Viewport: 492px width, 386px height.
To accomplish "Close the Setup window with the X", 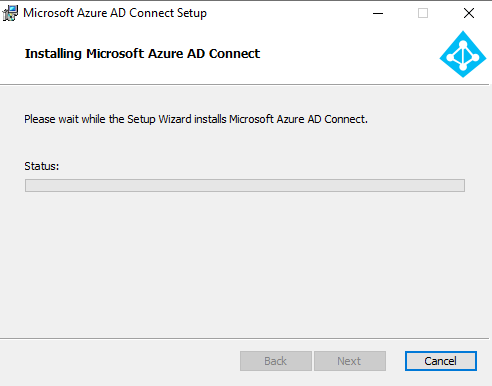I will pos(469,13).
